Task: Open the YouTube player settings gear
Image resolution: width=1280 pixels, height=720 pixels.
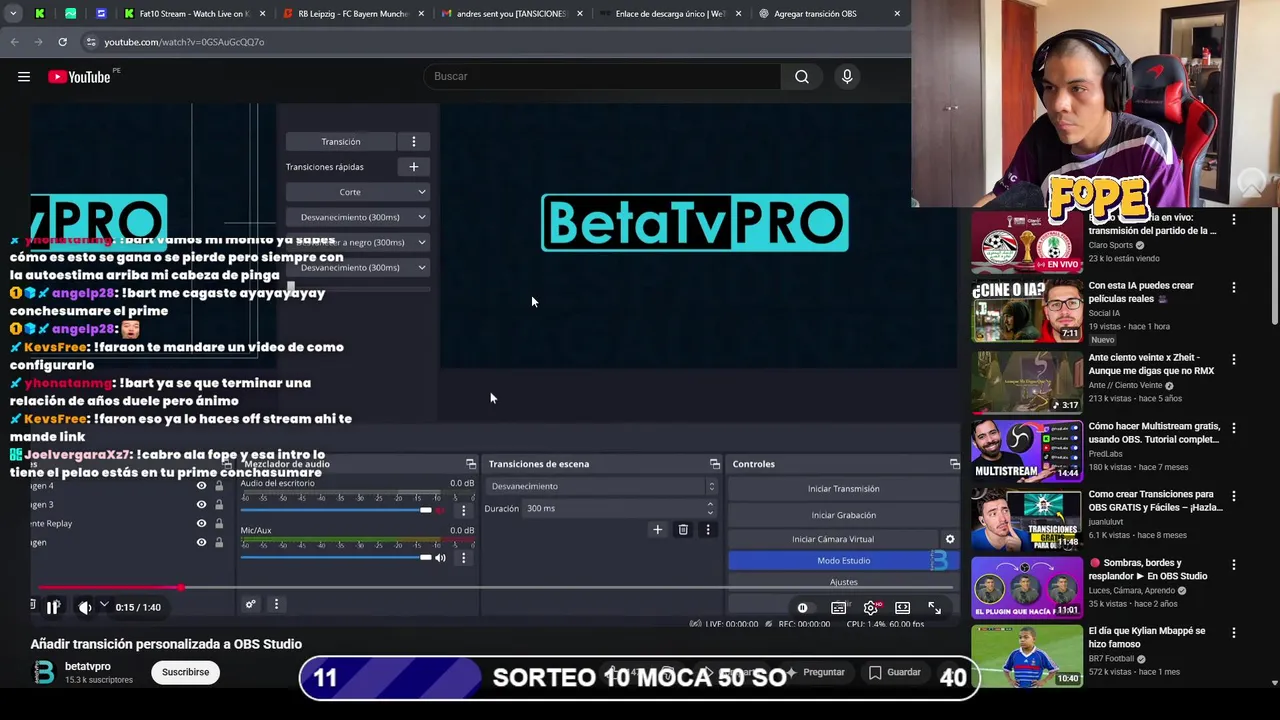Action: (871, 608)
